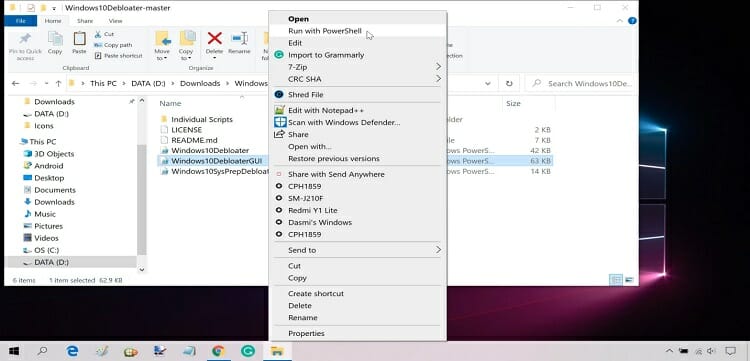Screen dimensions: 750x361
Task: Open recent locations dropdown arrow
Action: tap(46, 83)
